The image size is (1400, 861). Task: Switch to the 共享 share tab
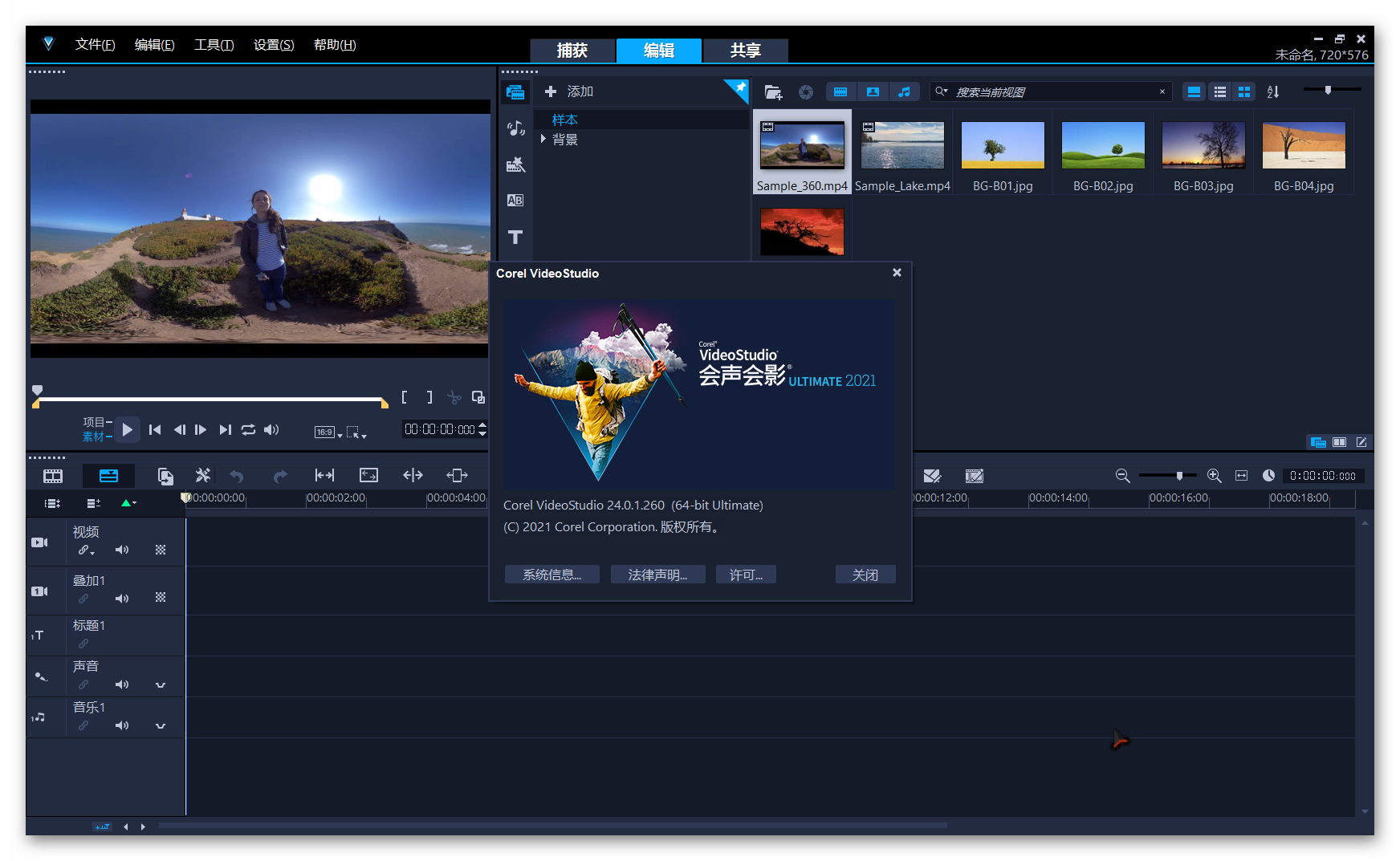coord(746,51)
